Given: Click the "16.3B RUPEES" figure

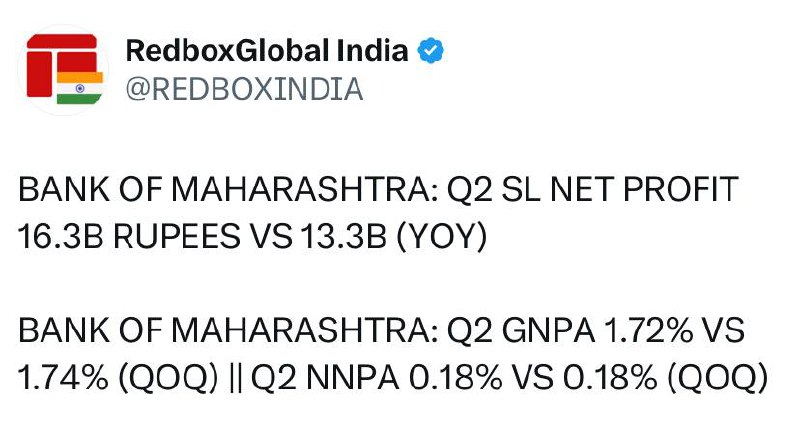Looking at the screenshot, I should point(121,237).
